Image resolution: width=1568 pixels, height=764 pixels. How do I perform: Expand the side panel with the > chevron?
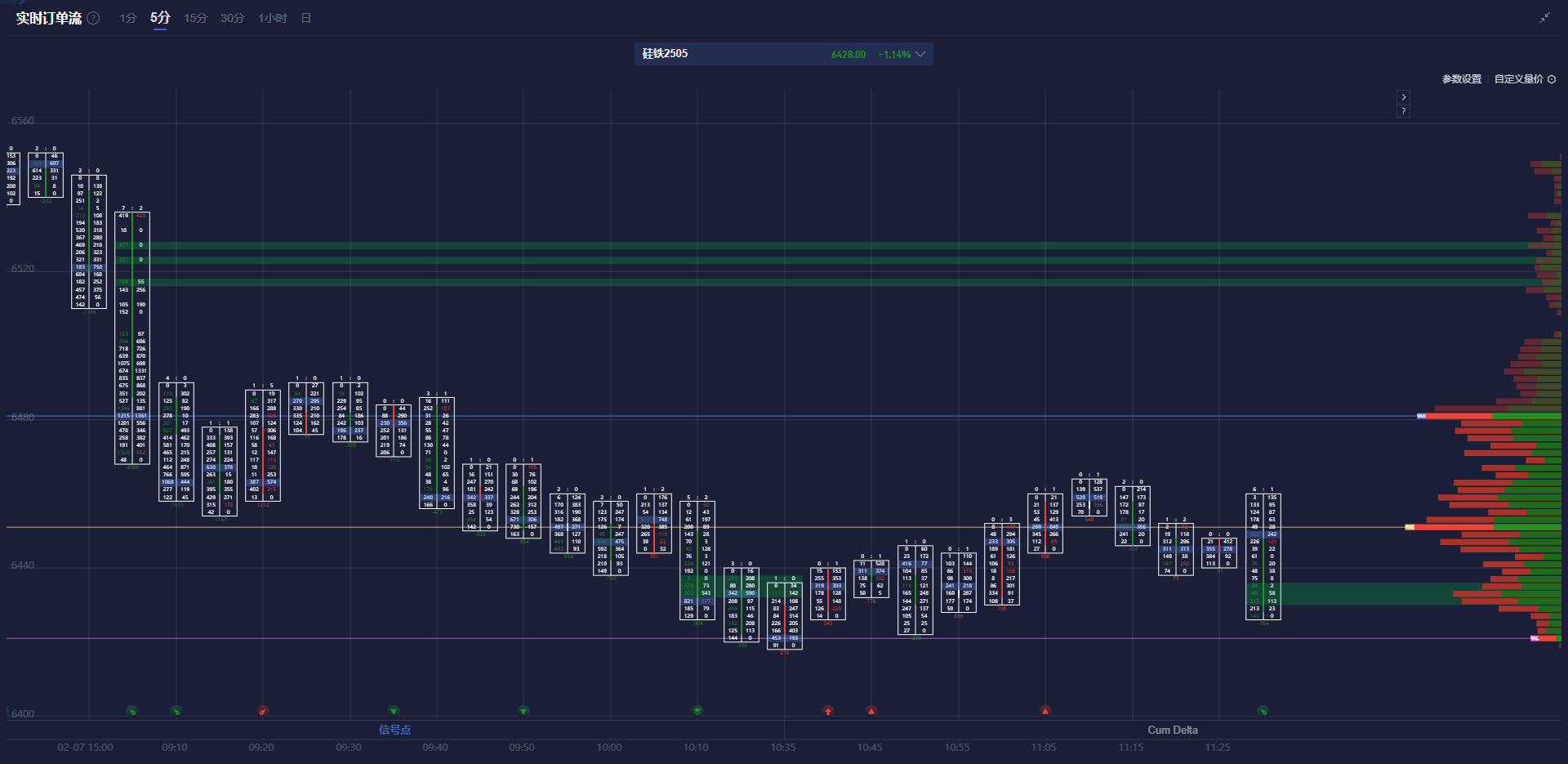click(1403, 96)
